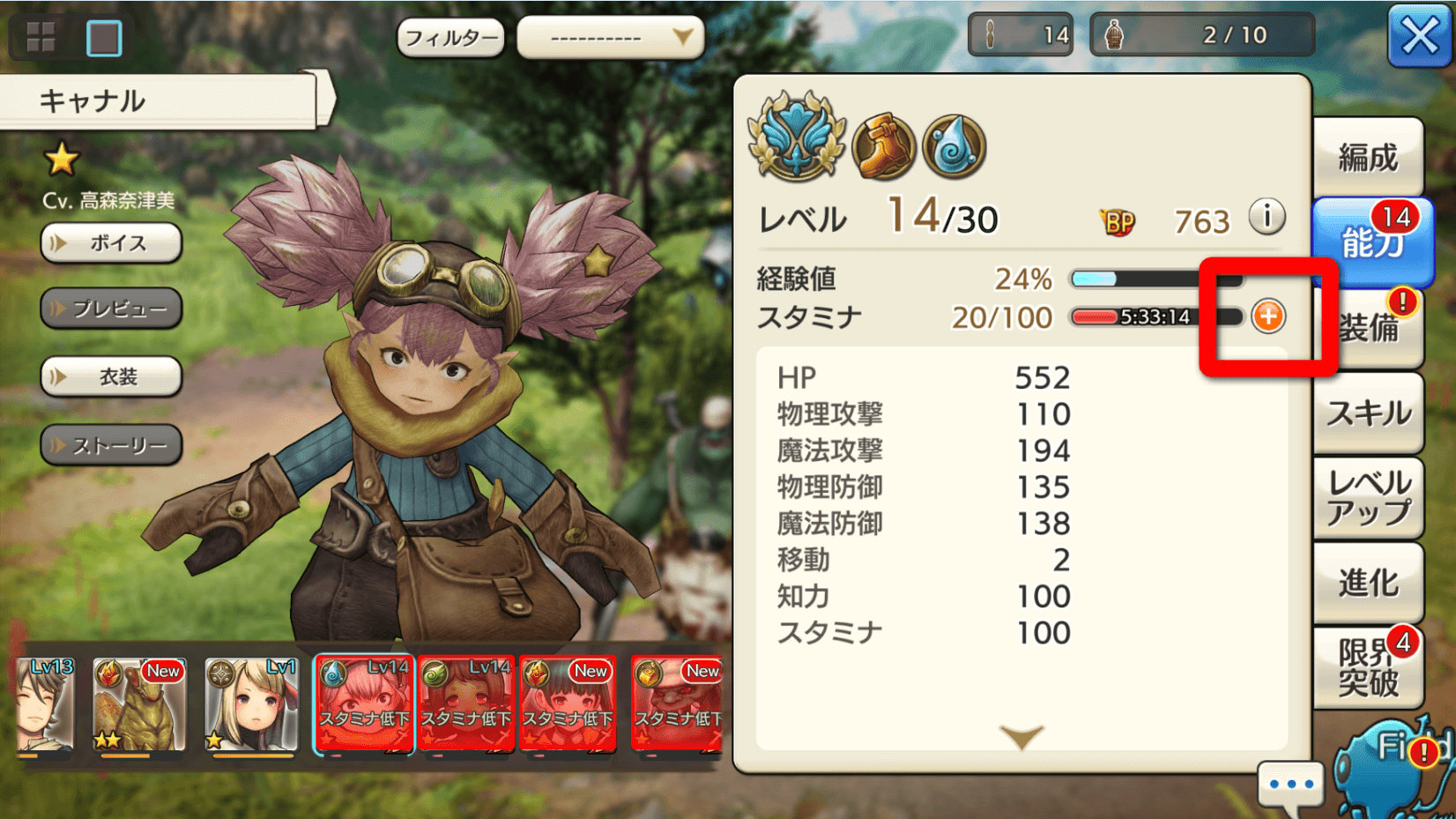The image size is (1456, 819).
Task: Tap the boot ability icon
Action: pyautogui.click(x=883, y=146)
